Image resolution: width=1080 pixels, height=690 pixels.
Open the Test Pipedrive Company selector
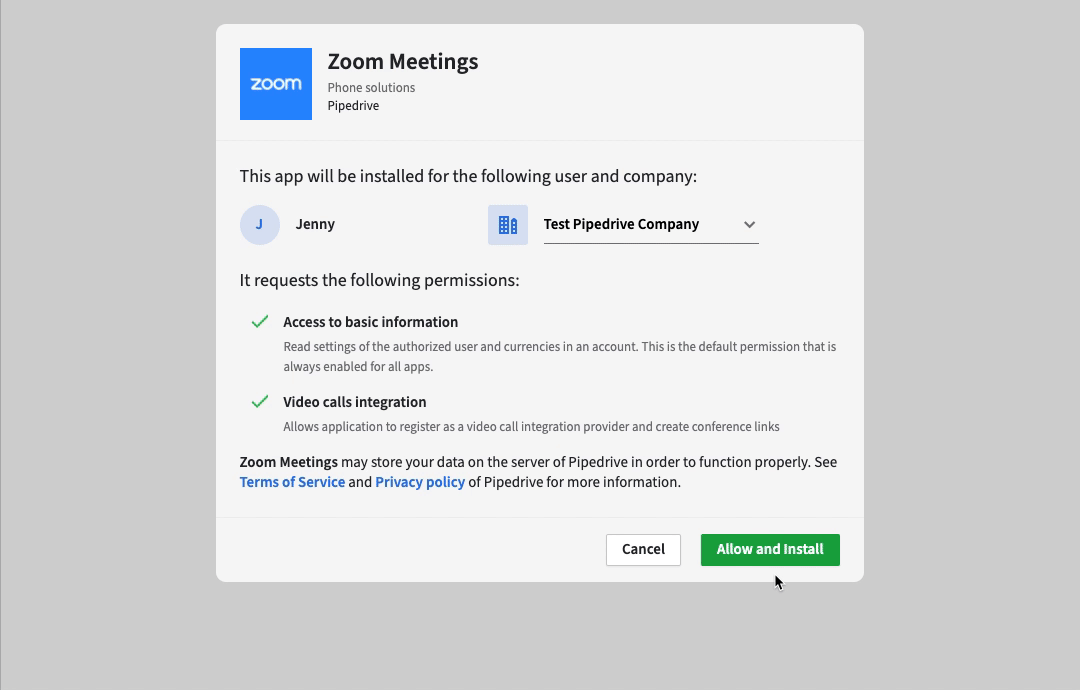click(x=651, y=224)
